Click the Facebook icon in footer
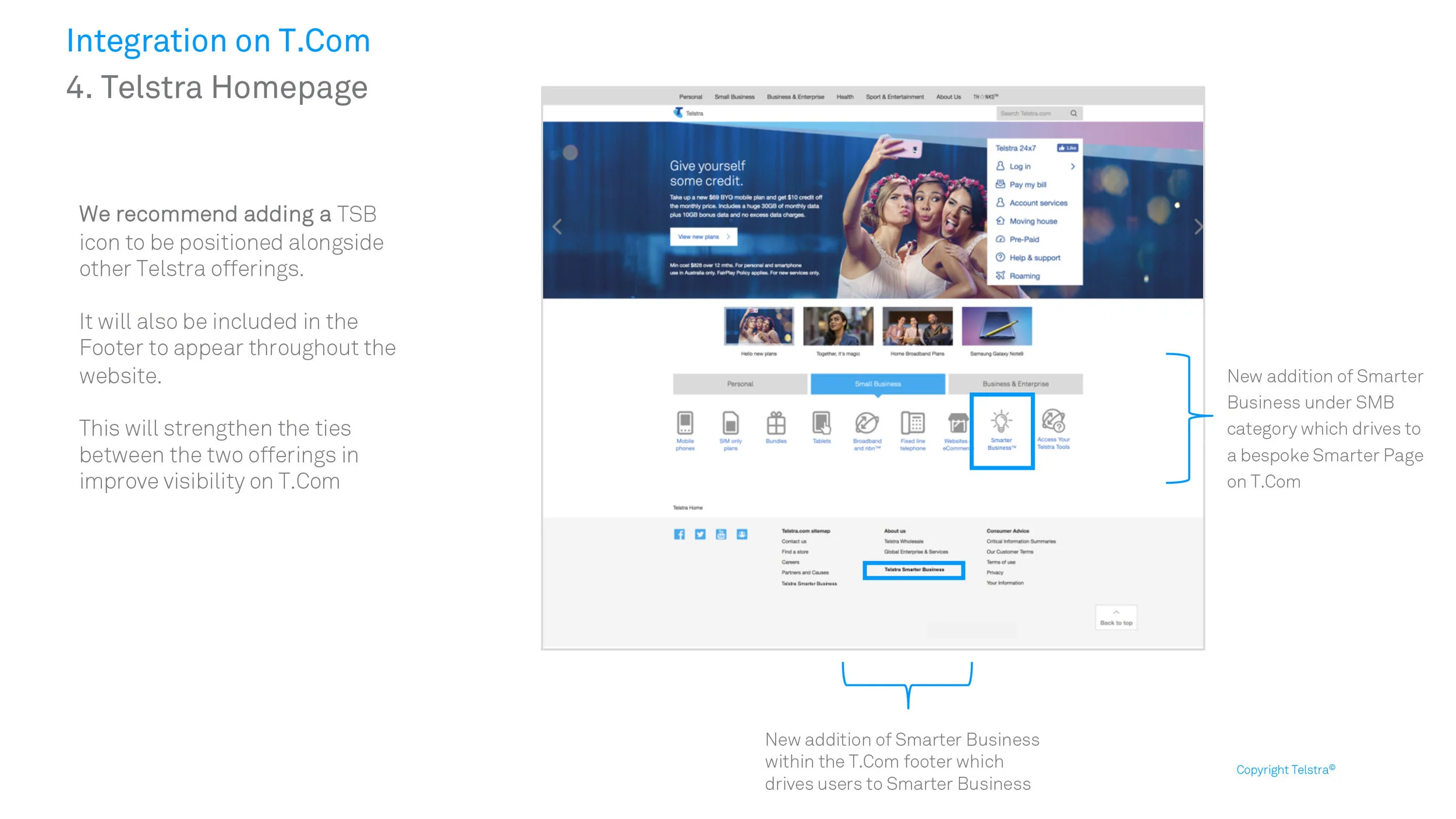 tap(679, 534)
